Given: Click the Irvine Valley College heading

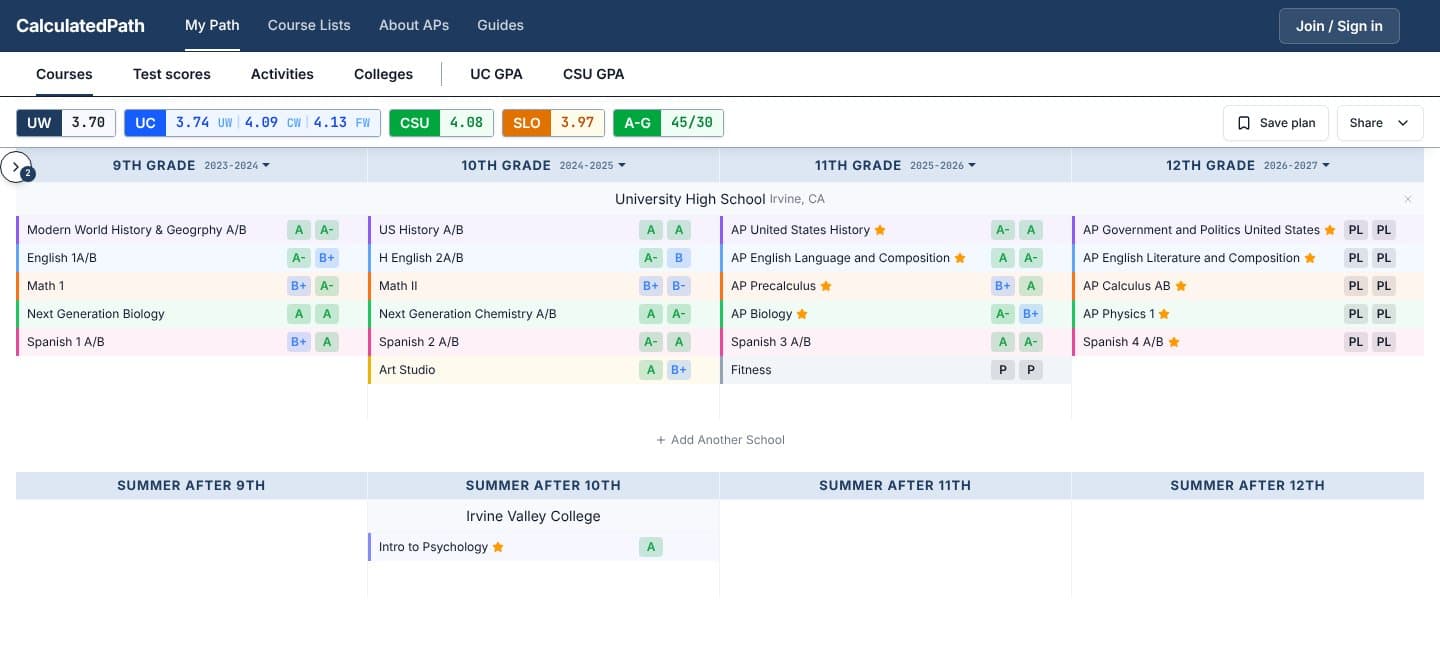Looking at the screenshot, I should point(533,517).
